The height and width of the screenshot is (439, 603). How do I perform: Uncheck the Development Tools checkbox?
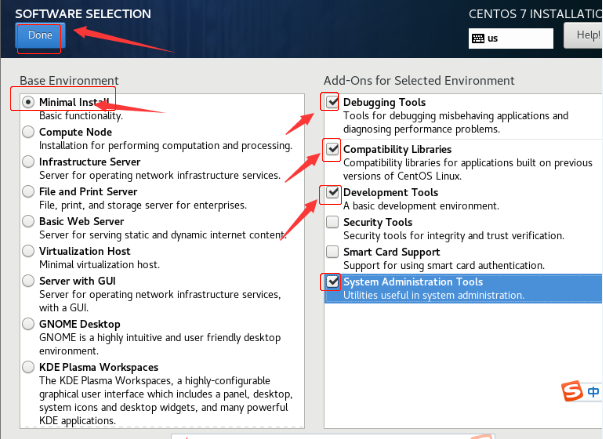point(332,192)
